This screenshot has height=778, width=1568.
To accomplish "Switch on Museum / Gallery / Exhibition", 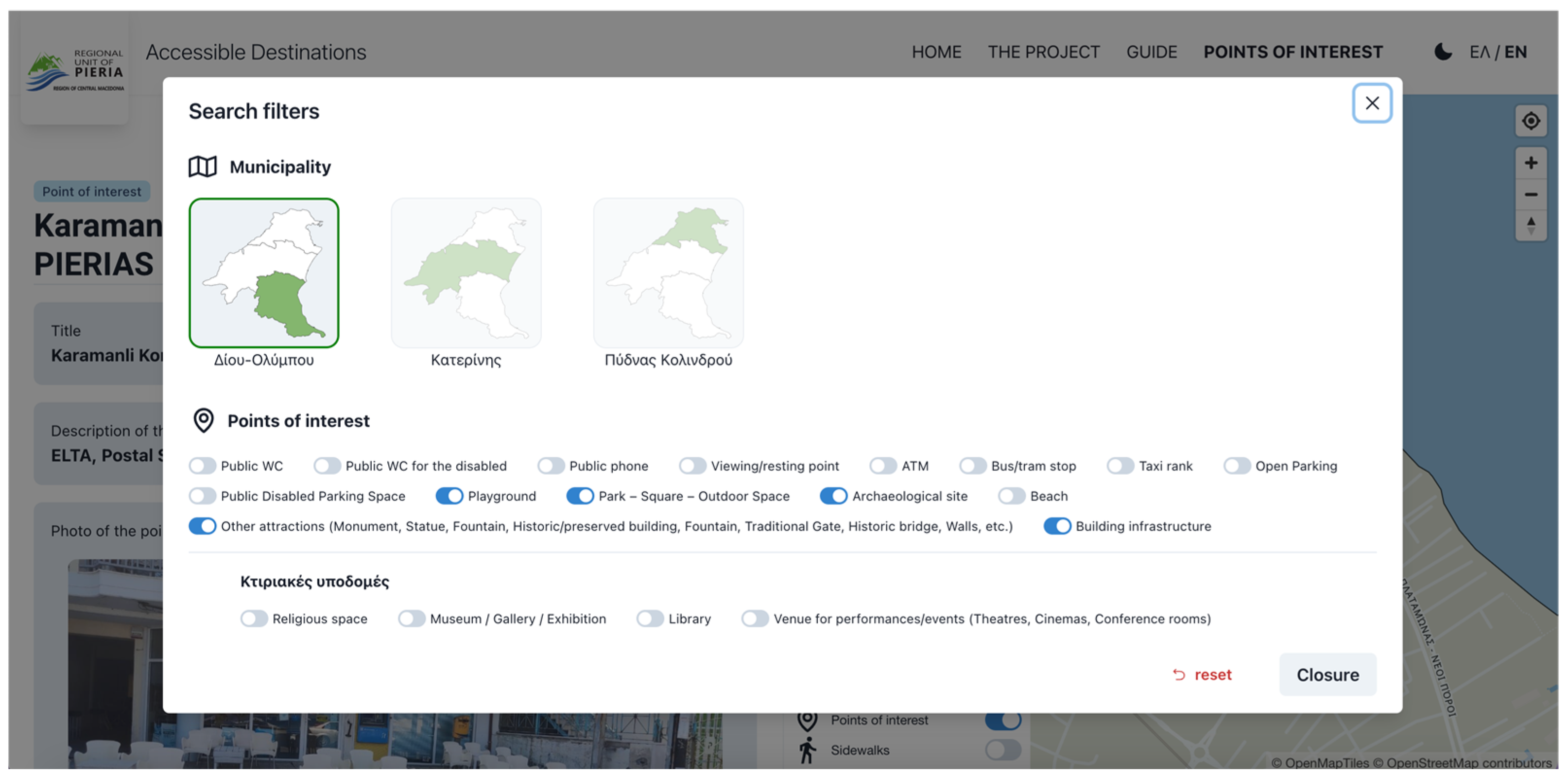I will coord(412,619).
